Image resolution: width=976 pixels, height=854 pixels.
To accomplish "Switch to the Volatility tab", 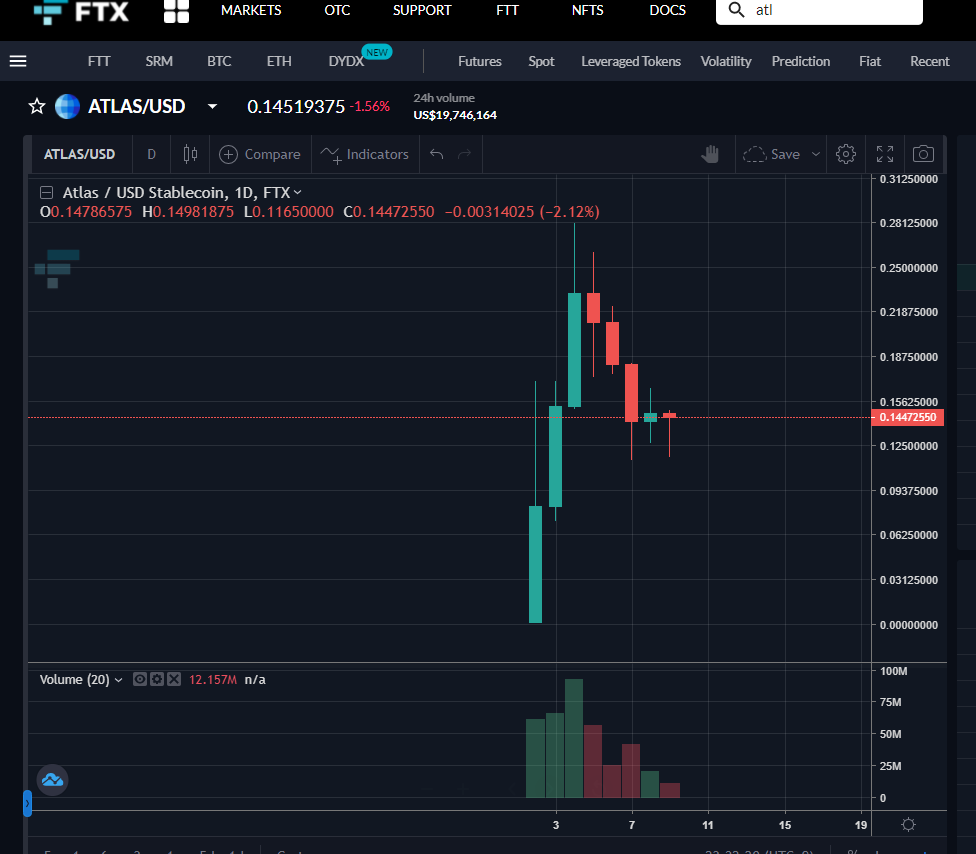I will coord(726,61).
